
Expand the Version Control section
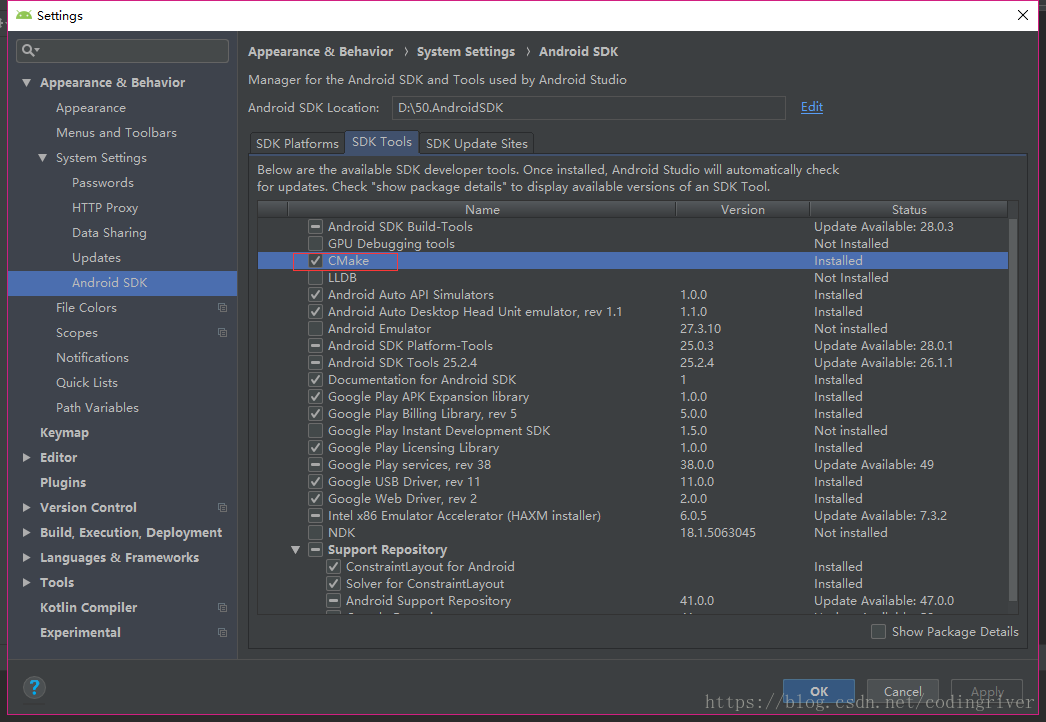[27, 508]
